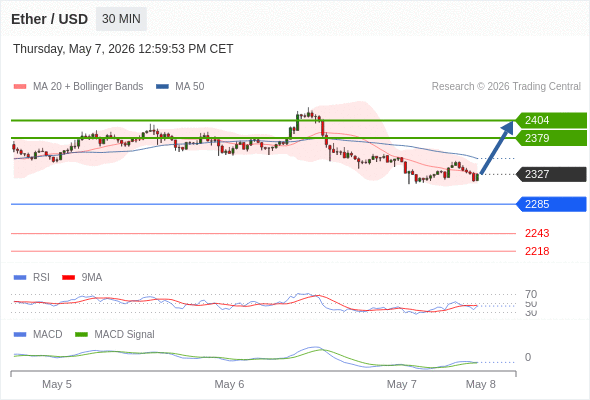This screenshot has width=590, height=400.
Task: Click the black 2327 current price tag
Action: (551, 174)
